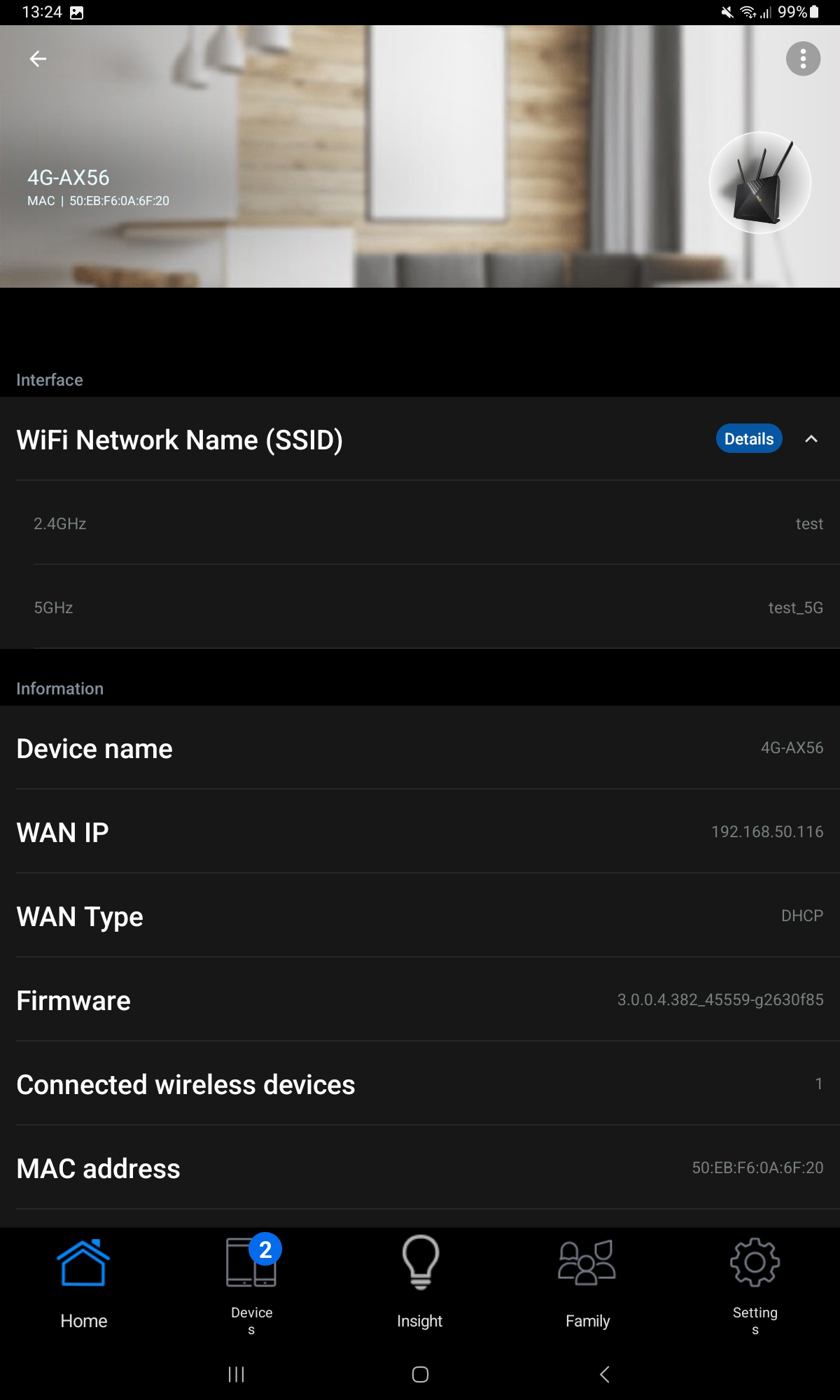This screenshot has width=840, height=1400.
Task: Tap the WAN IP row
Action: [420, 832]
